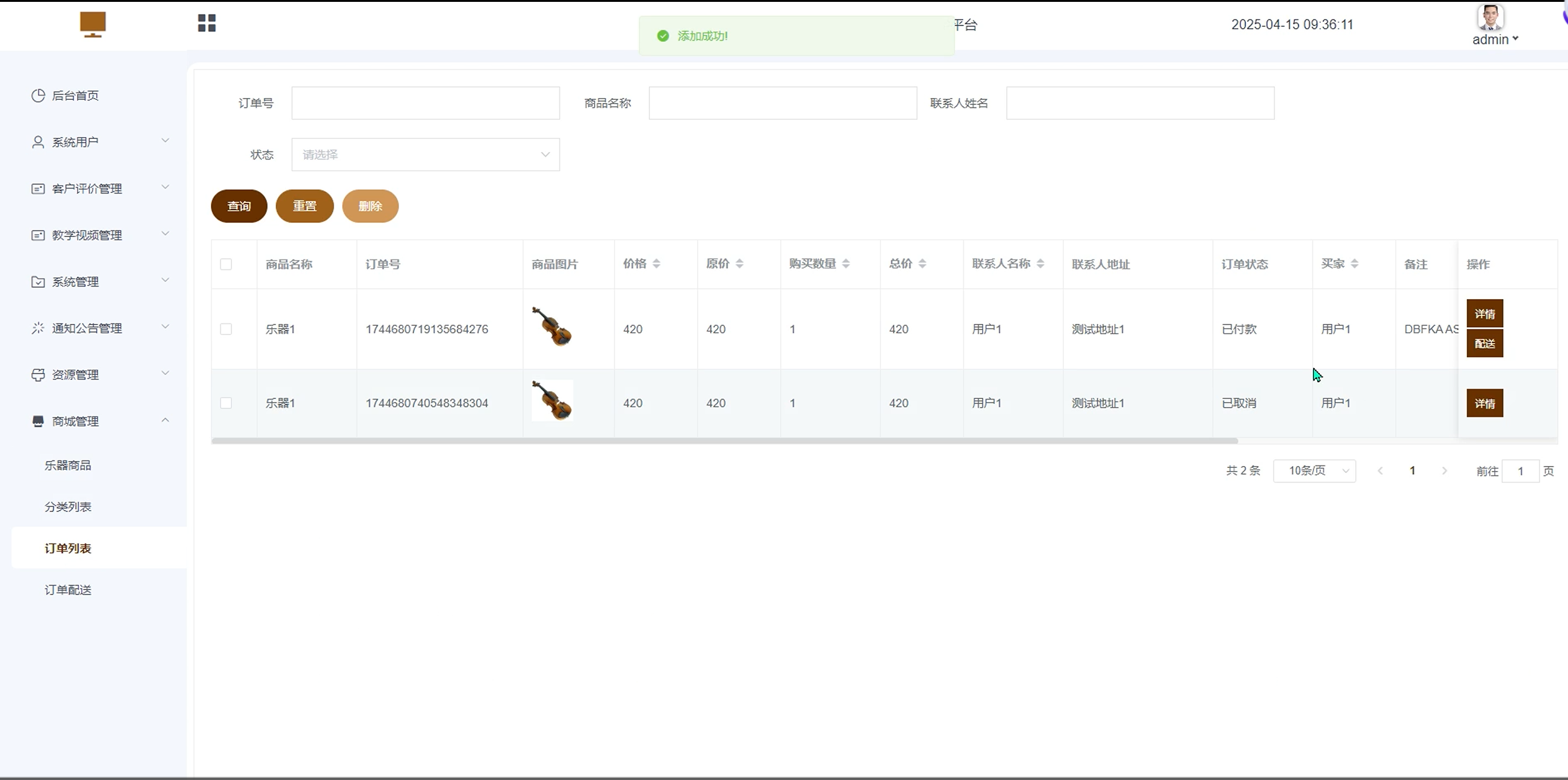Sort table by 价格 column arrows
This screenshot has height=780, width=1568.
(656, 264)
